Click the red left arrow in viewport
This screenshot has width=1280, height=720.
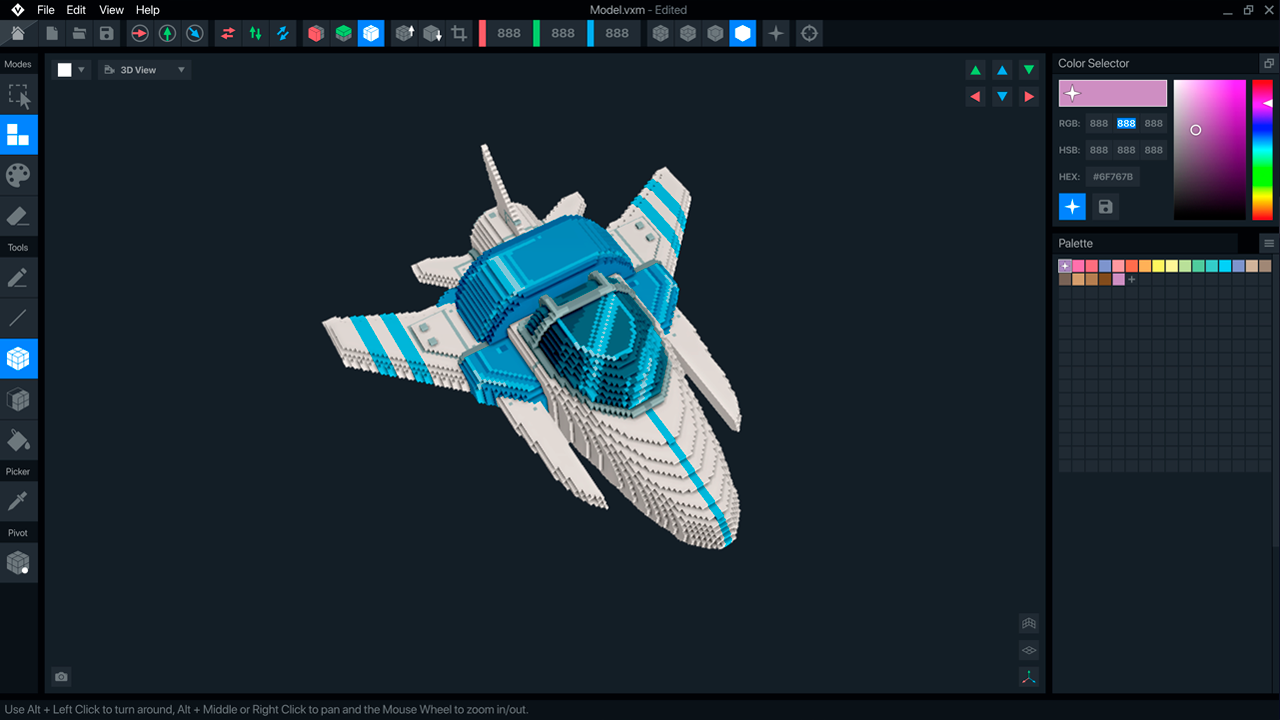point(975,97)
